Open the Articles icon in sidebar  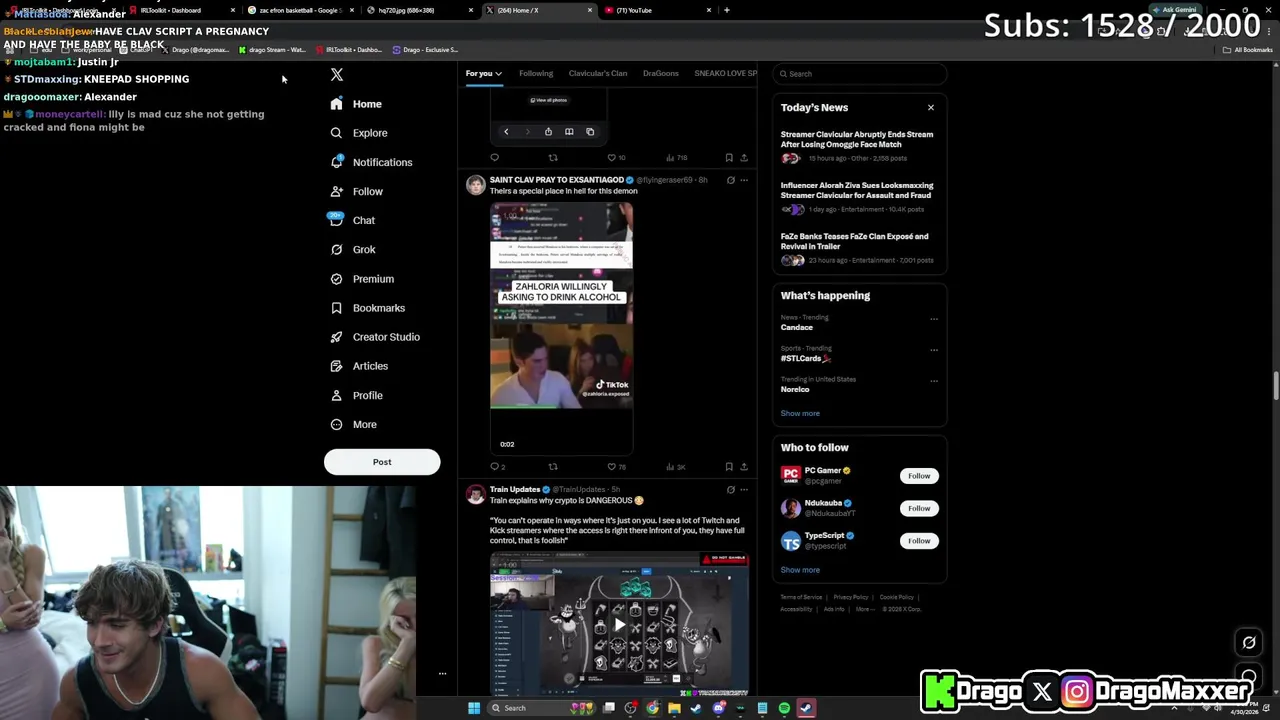tap(336, 366)
